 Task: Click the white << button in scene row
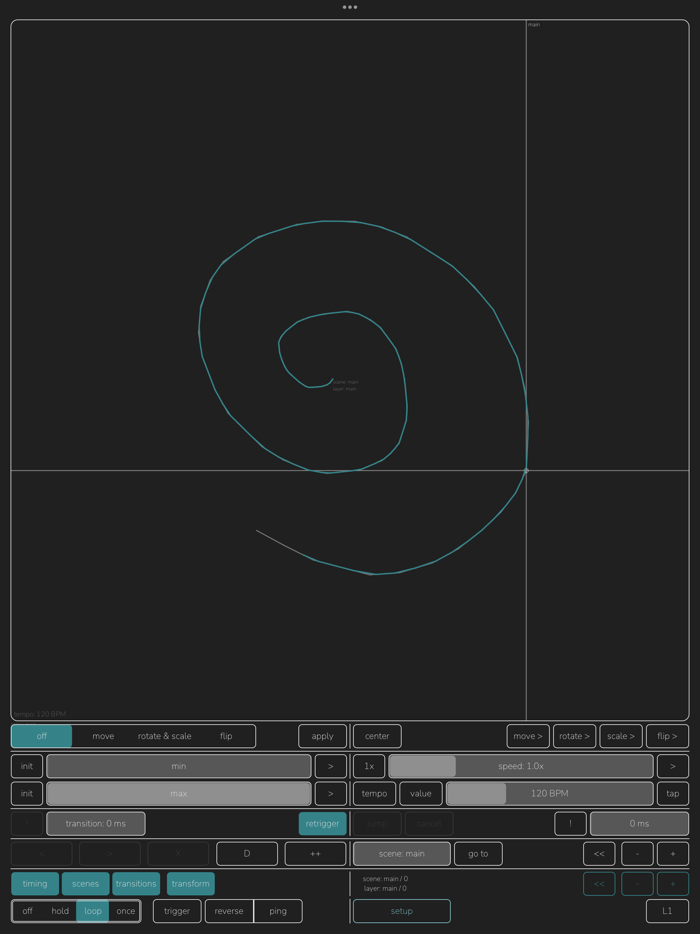[x=599, y=854]
